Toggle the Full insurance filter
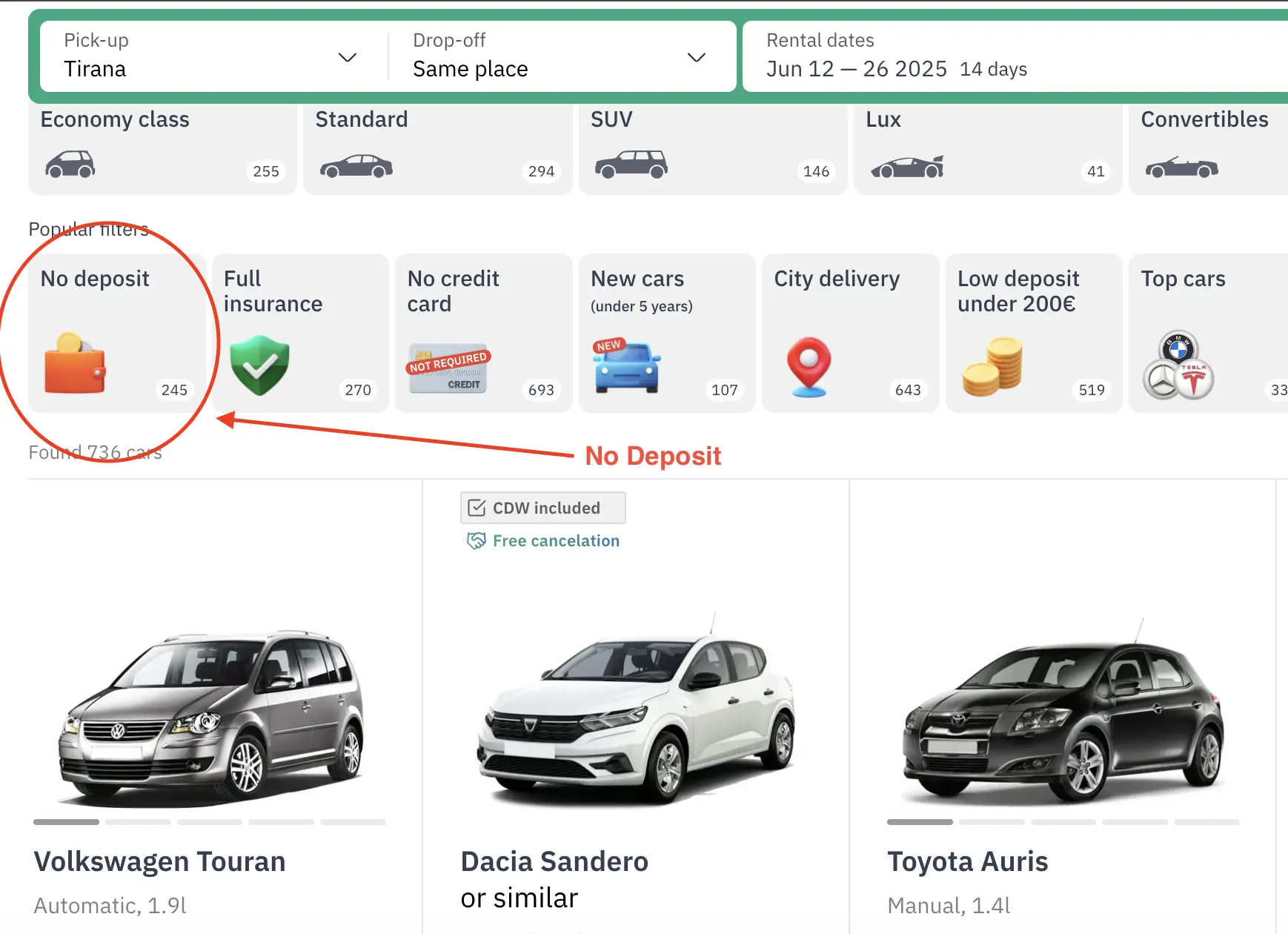1288x934 pixels. click(300, 333)
